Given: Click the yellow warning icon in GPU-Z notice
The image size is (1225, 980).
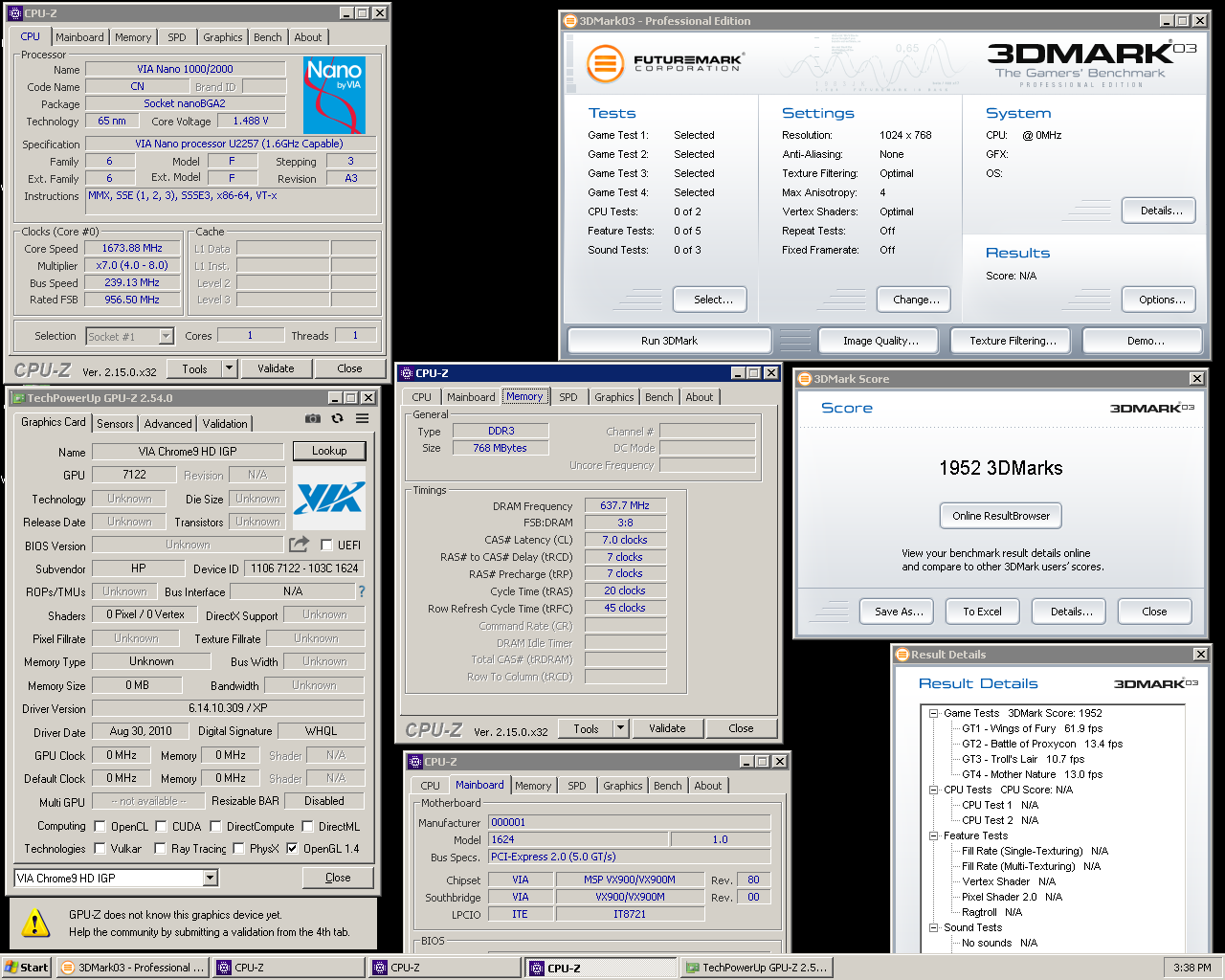Looking at the screenshot, I should 35,923.
